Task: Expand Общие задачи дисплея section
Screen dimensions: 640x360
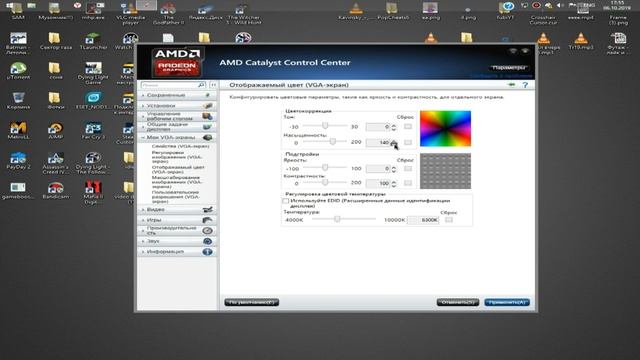Action: coord(177,127)
